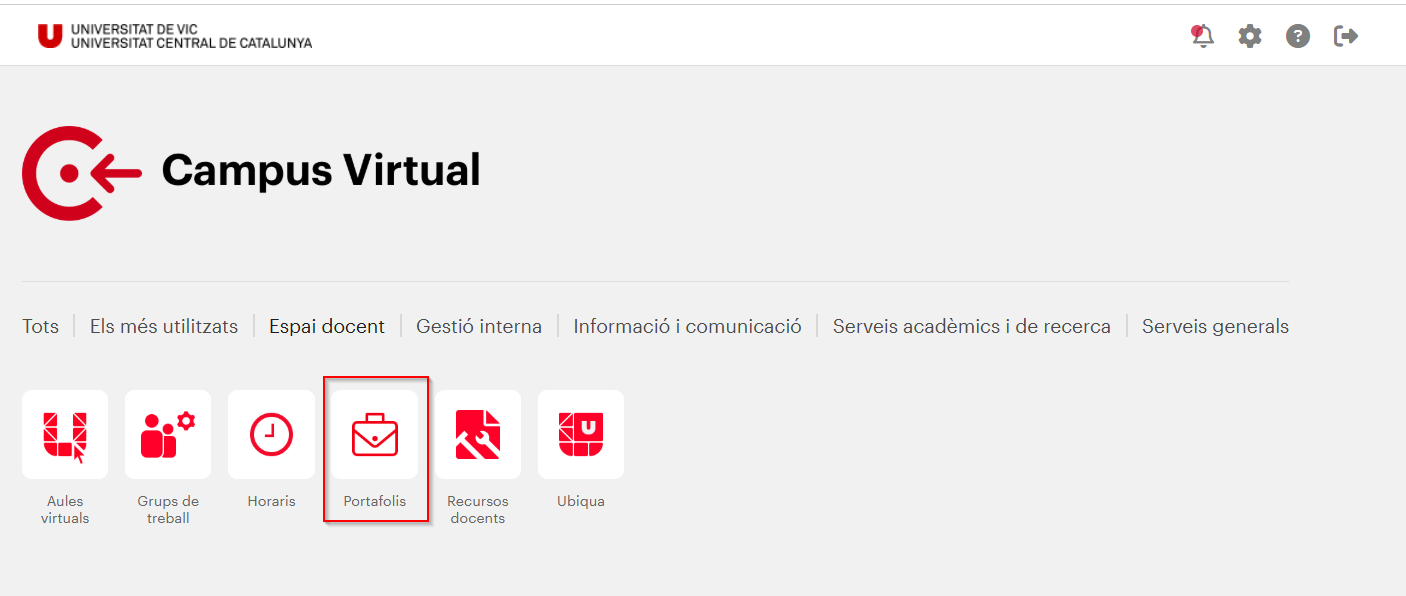Switch to Informació i comunicació tab
Image resolution: width=1406 pixels, height=596 pixels.
pos(687,326)
